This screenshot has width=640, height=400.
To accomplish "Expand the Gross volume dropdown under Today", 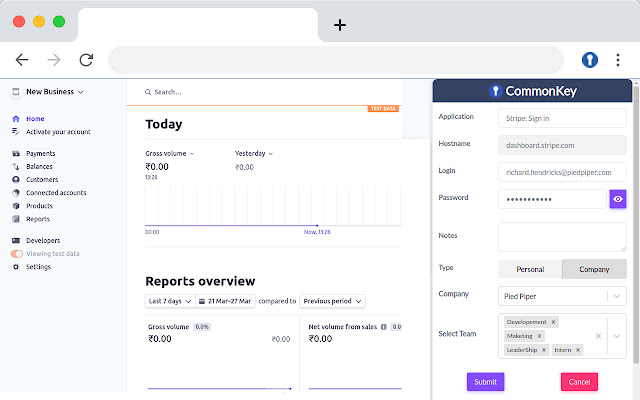I will click(170, 153).
